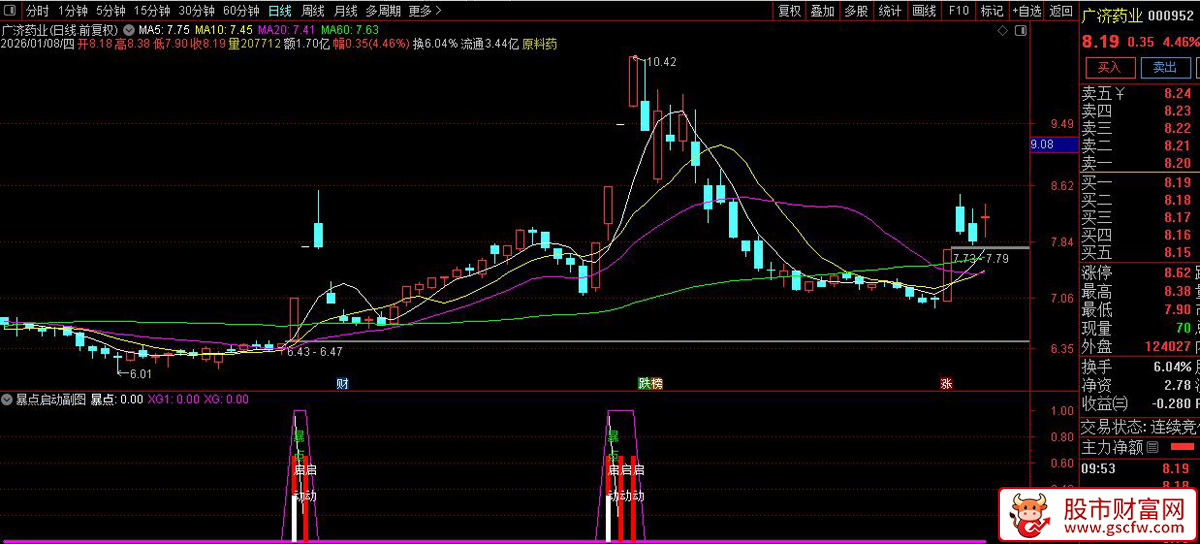1200x544 pixels.
Task: Click the blue 9.08 price axis marker
Action: 1042,145
